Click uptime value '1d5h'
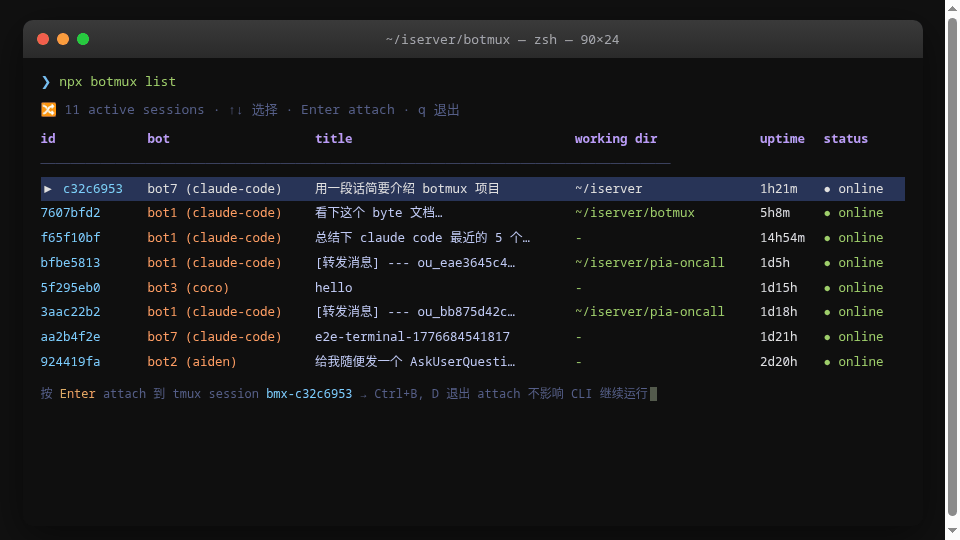This screenshot has height=540, width=960. pyautogui.click(x=775, y=263)
